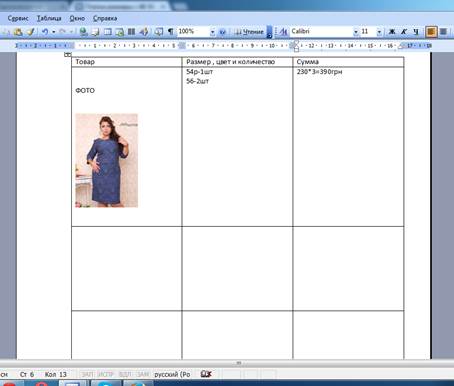
Task: Click the Товар header cell
Action: [x=127, y=62]
